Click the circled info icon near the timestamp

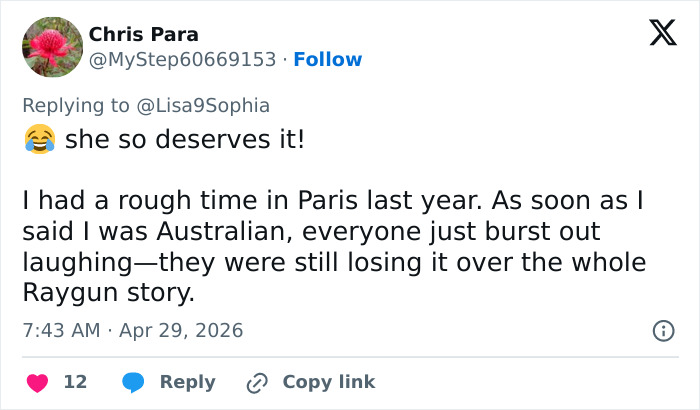coord(662,330)
